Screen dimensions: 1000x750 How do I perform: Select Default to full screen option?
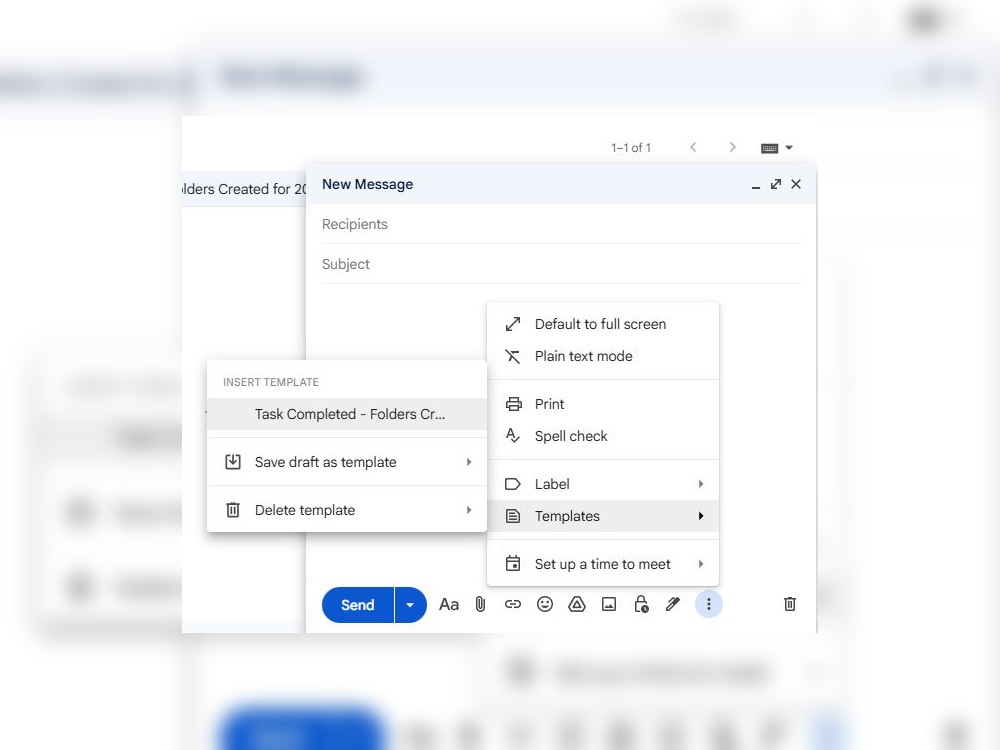point(603,324)
